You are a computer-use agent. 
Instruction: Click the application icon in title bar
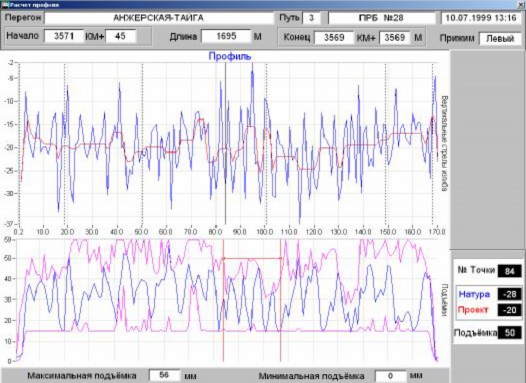click(5, 5)
